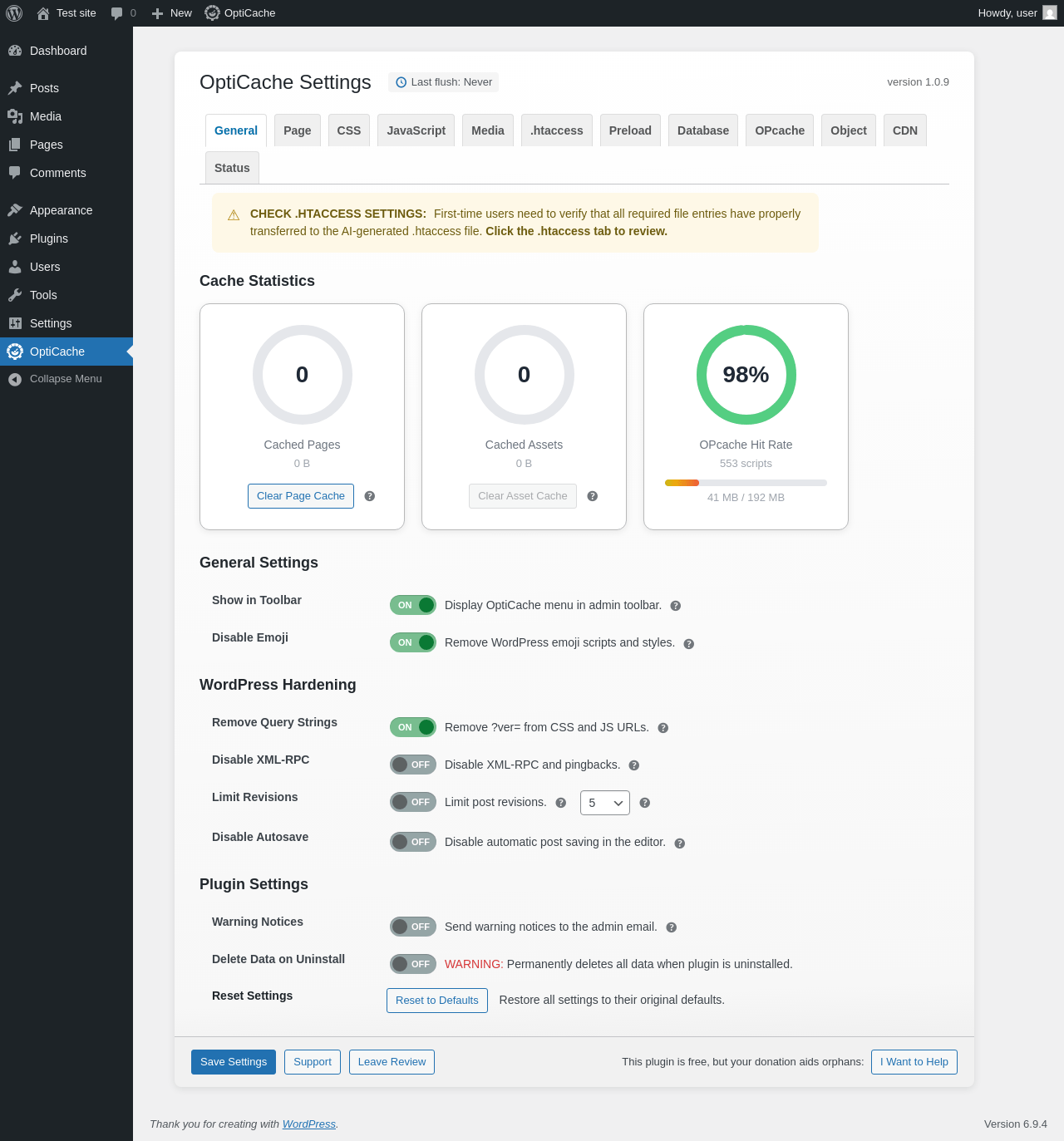This screenshot has width=1064, height=1141.
Task: Enable the Disable Autosave toggle
Action: (413, 842)
